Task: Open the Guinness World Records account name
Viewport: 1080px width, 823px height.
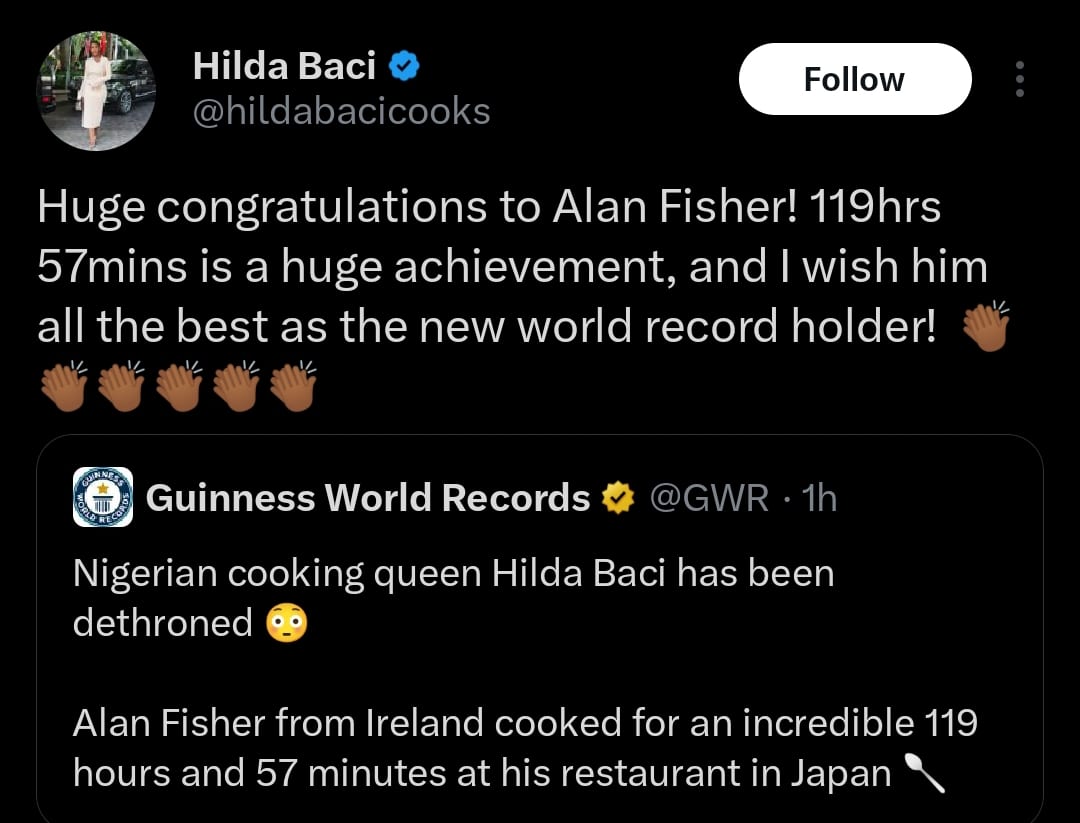Action: 368,497
